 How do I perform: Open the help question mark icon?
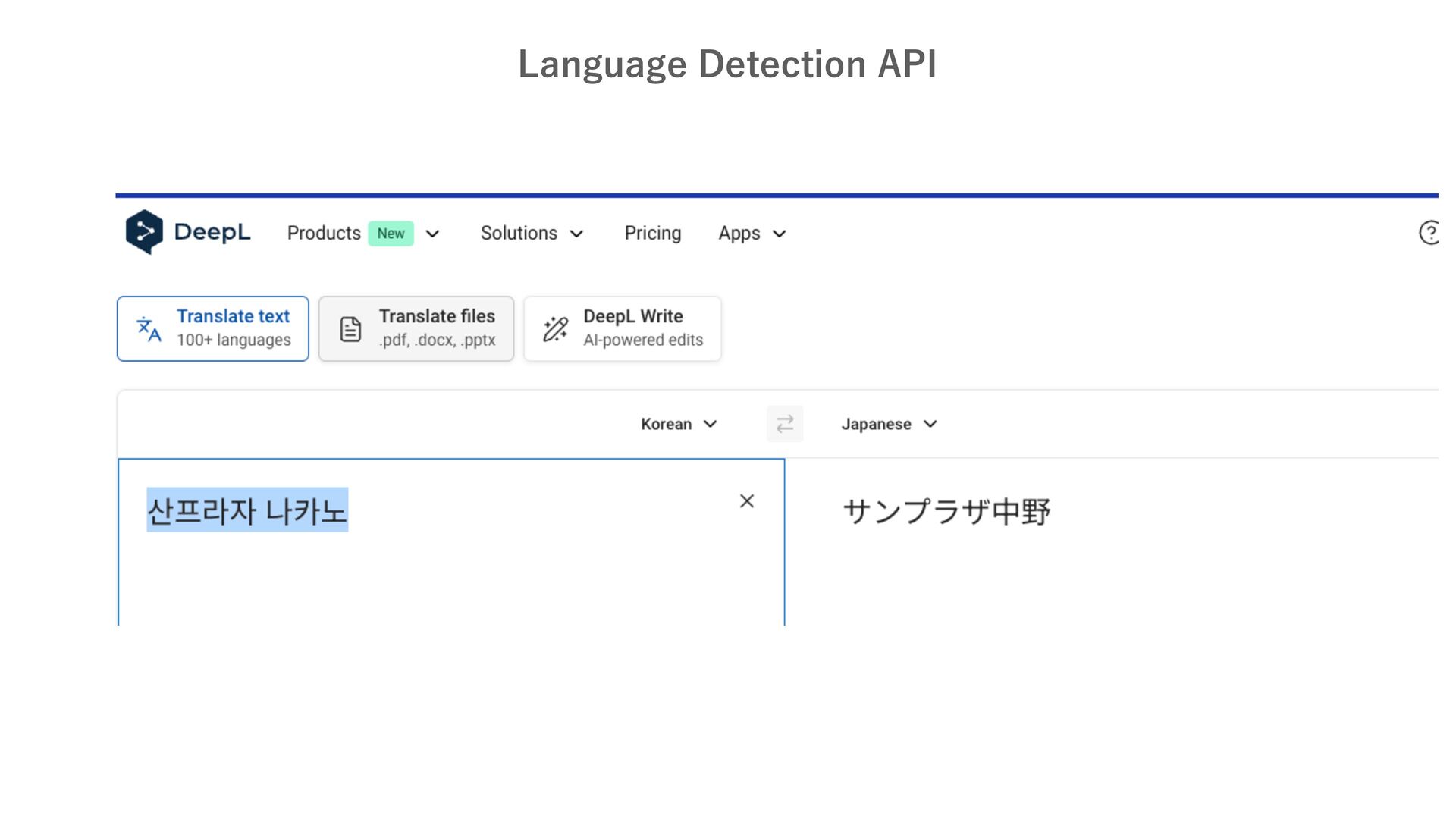[x=1429, y=233]
